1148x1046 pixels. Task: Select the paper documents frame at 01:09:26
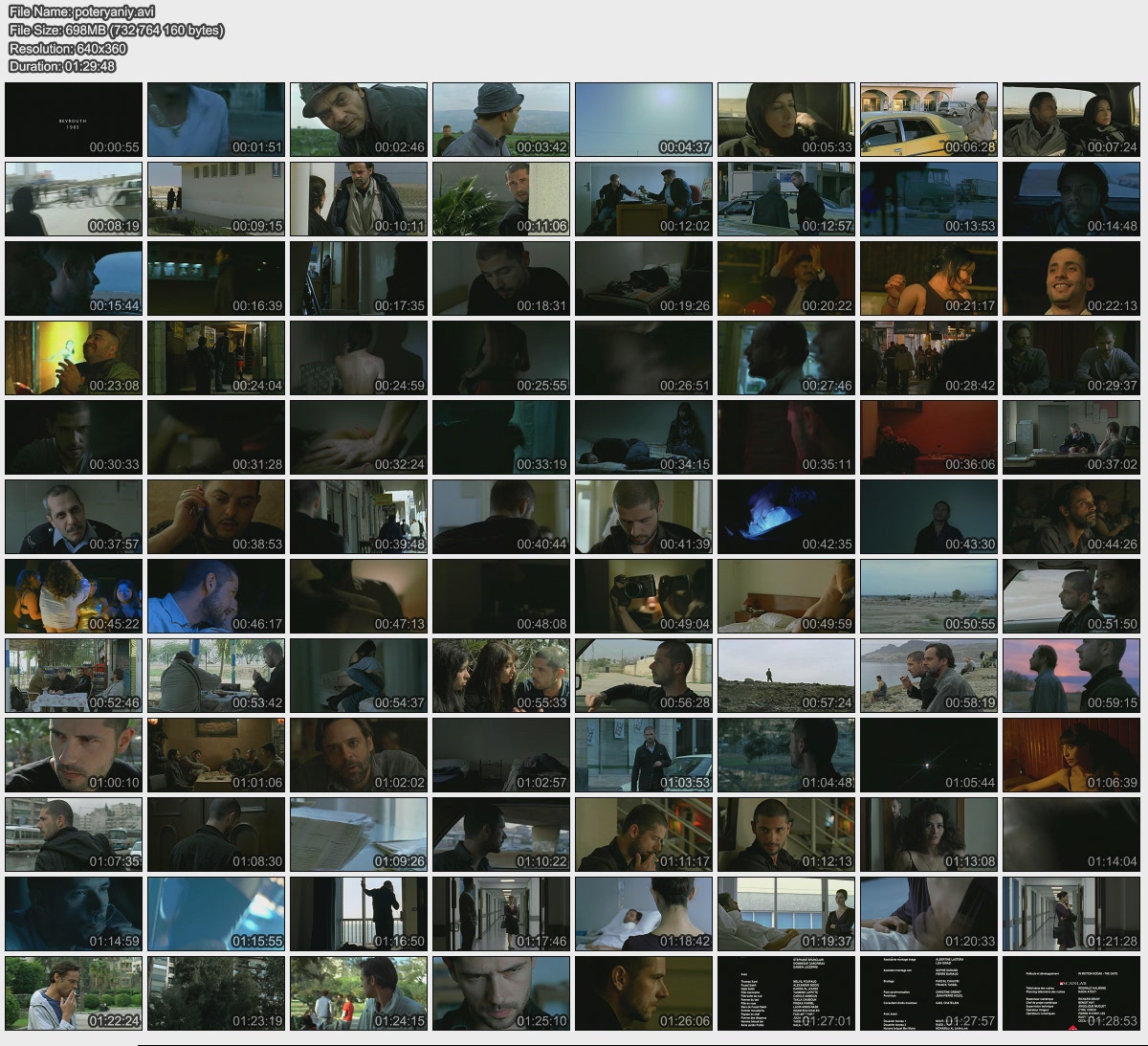(359, 835)
